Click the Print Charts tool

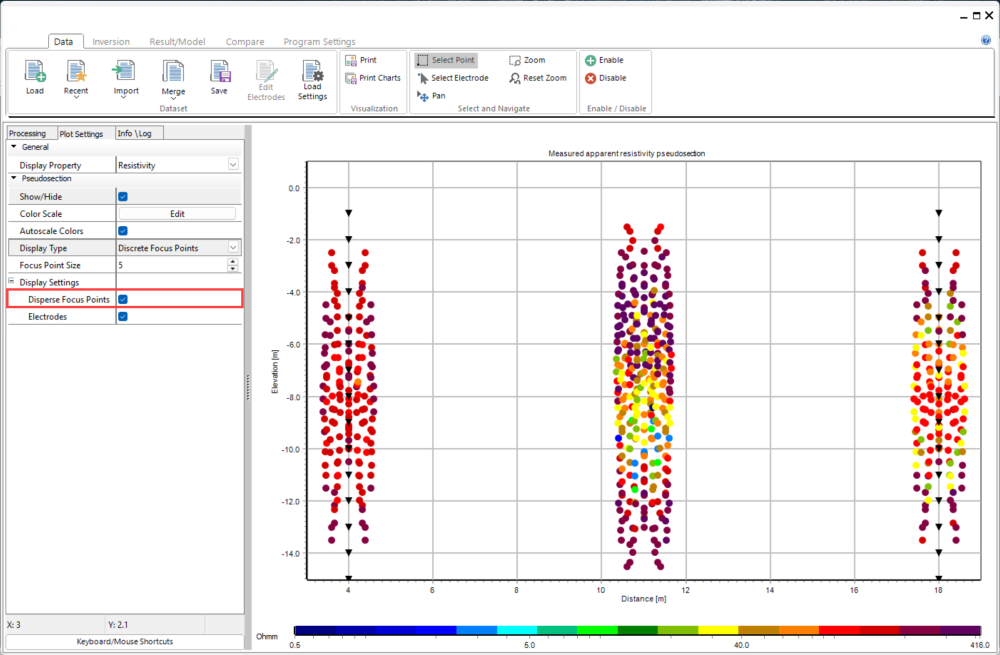coord(373,78)
